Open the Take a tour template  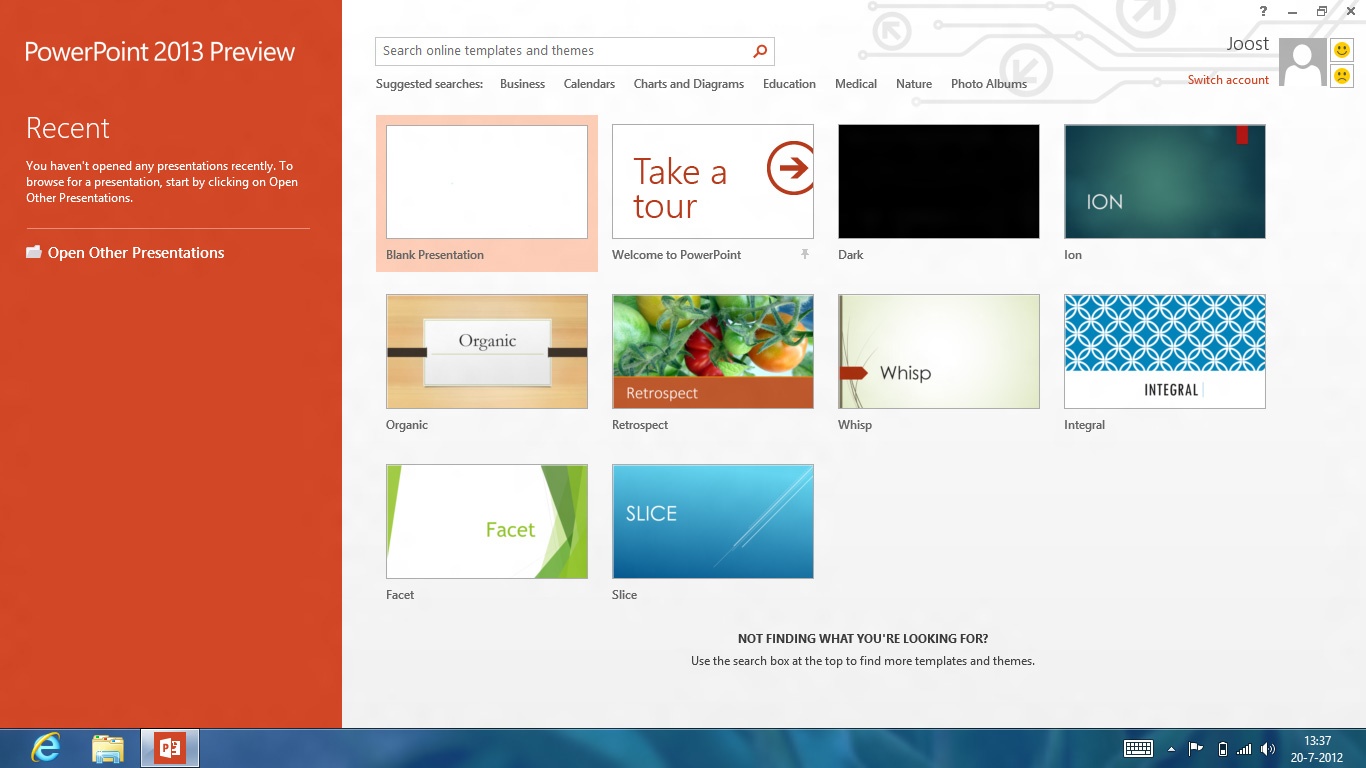pos(713,182)
